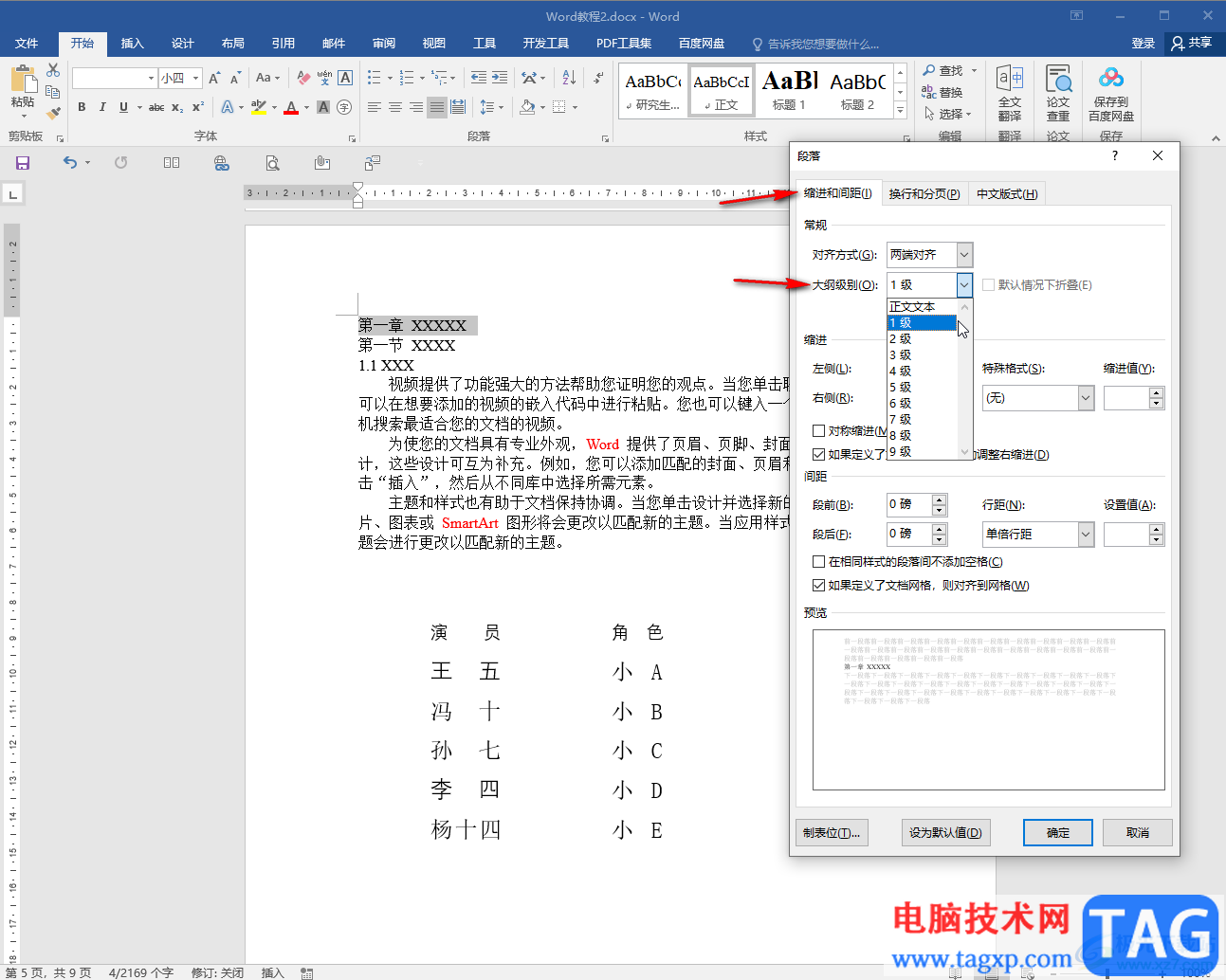Click the clear formatting eraser icon

click(x=303, y=78)
